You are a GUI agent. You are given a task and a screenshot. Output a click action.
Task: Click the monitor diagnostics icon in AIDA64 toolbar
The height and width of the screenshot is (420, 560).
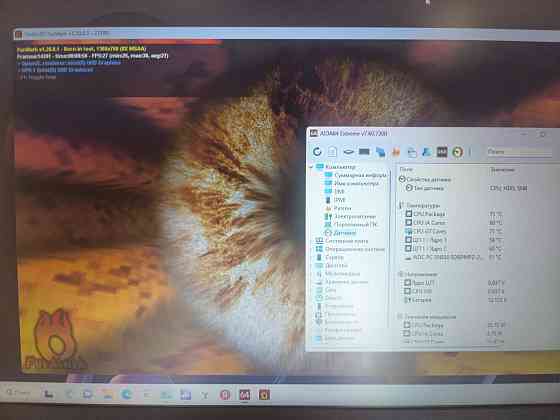click(x=380, y=152)
